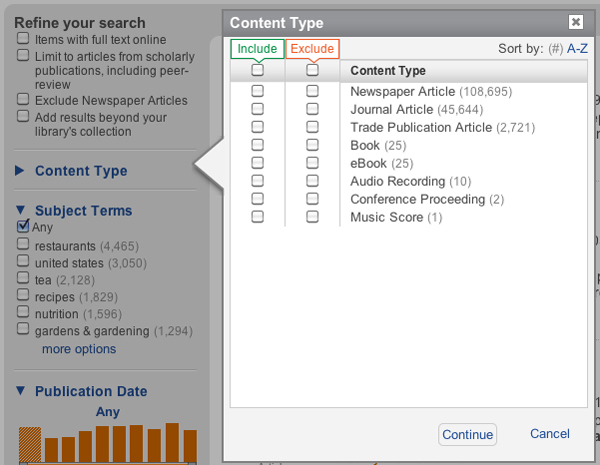Open more options under Subject Terms
Screen dimensions: 600x465
[x=79, y=349]
